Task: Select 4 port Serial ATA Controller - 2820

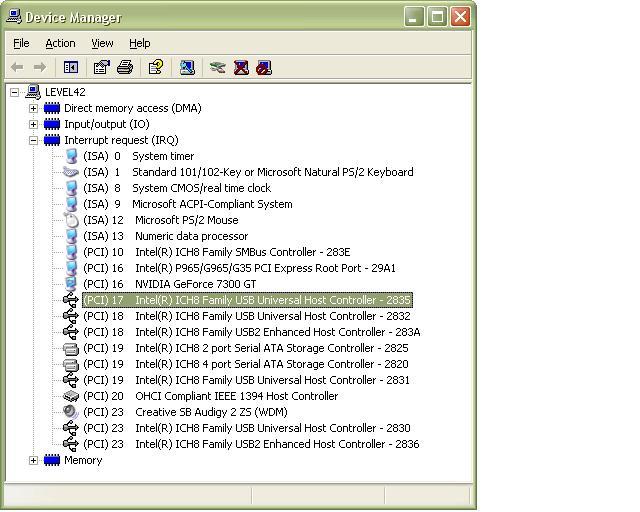Action: click(246, 364)
